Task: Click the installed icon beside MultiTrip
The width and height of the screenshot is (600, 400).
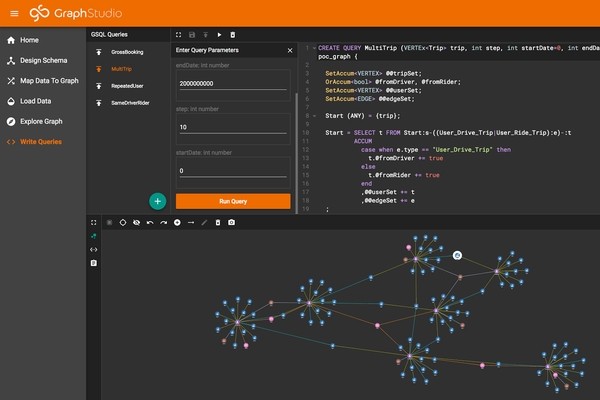Action: pyautogui.click(x=99, y=69)
